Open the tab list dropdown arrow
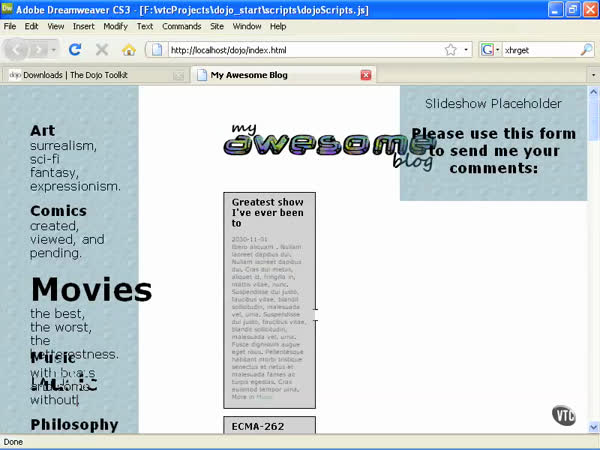The width and height of the screenshot is (600, 450). pos(592,74)
